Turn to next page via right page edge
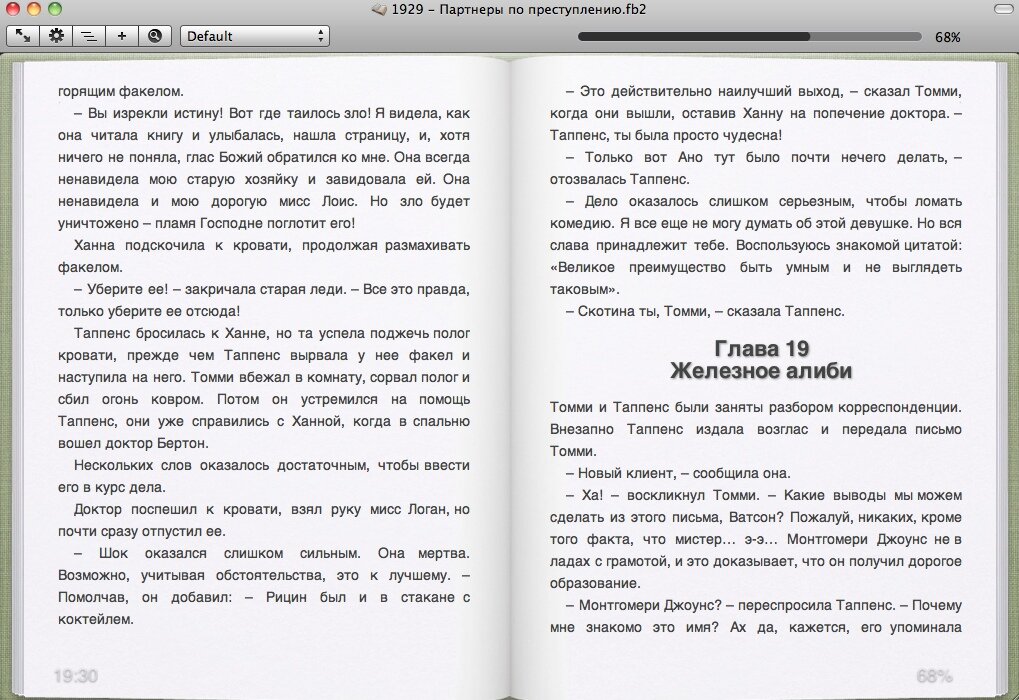Screen dimensions: 1019x700 (x=1002, y=380)
